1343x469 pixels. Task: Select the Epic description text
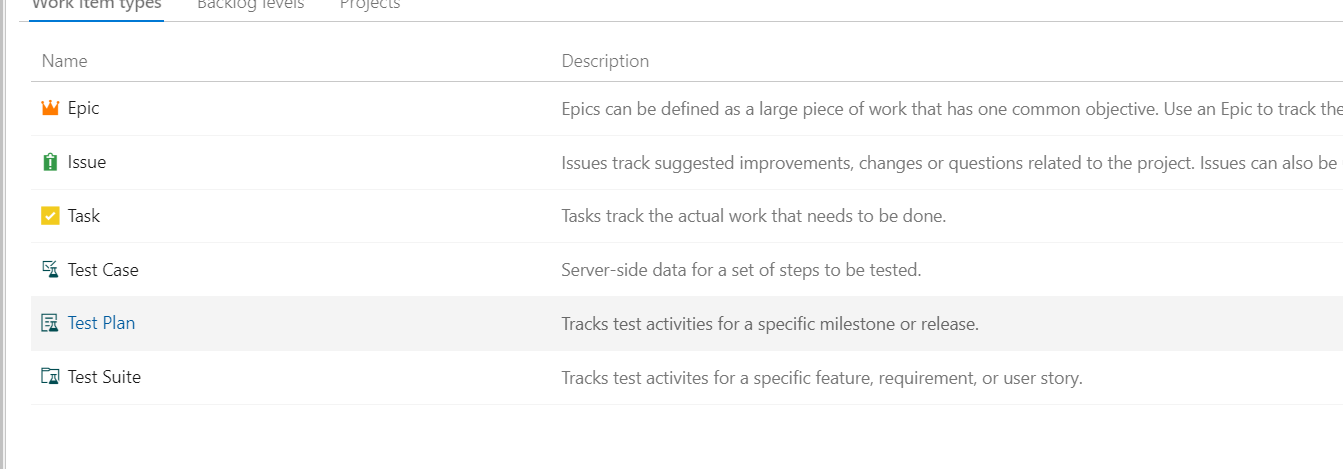[951, 108]
